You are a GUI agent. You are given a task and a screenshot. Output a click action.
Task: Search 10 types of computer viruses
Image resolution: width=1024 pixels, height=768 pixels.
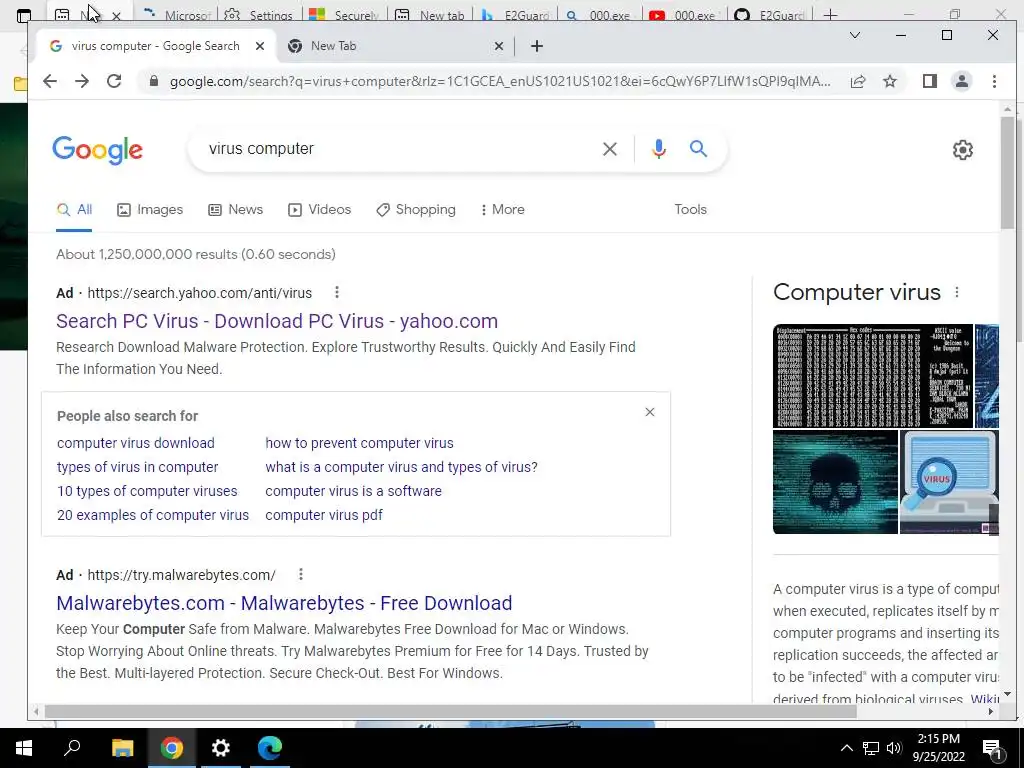147,491
